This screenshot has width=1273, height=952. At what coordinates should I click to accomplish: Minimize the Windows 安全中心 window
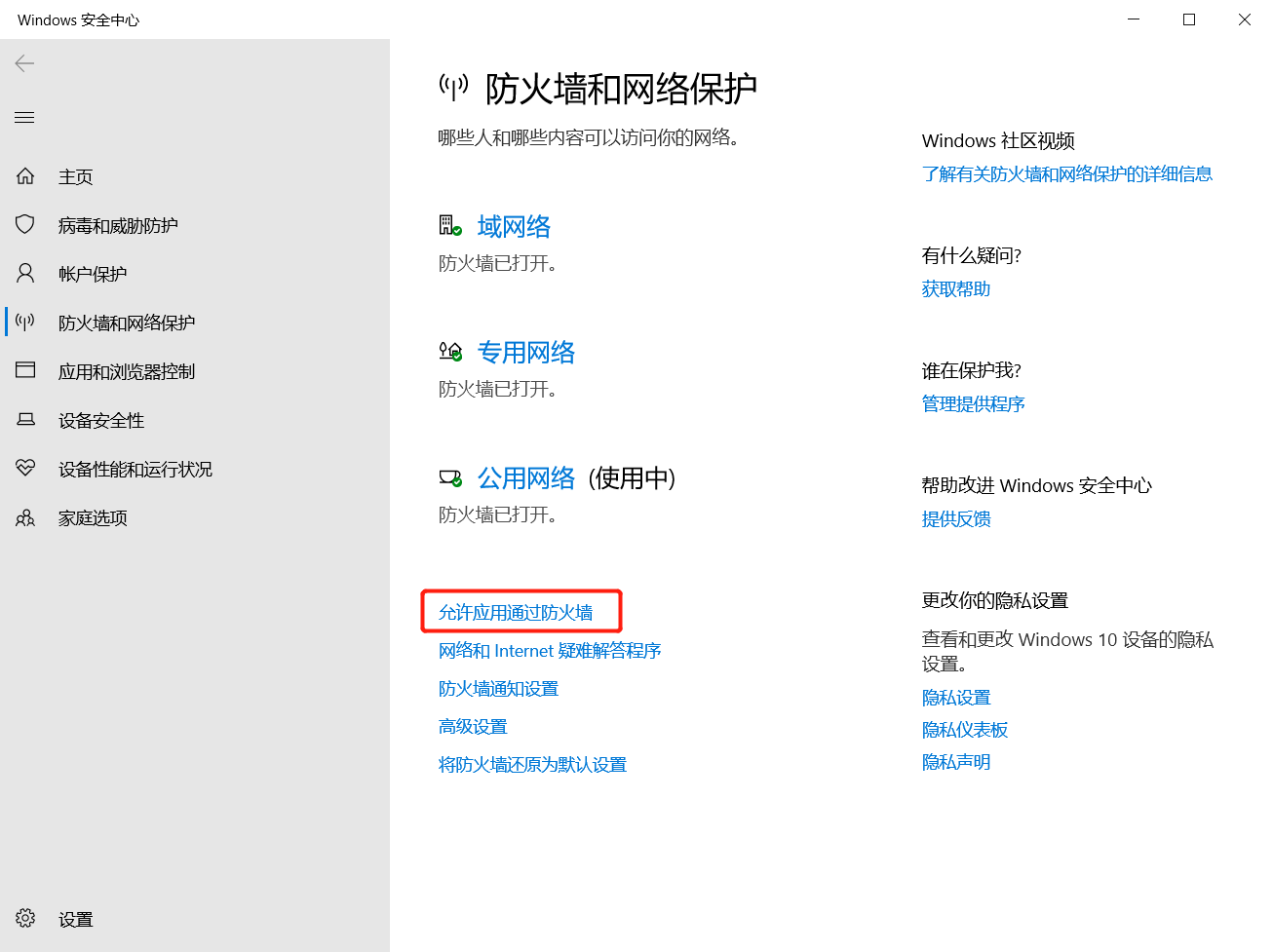tap(1134, 19)
